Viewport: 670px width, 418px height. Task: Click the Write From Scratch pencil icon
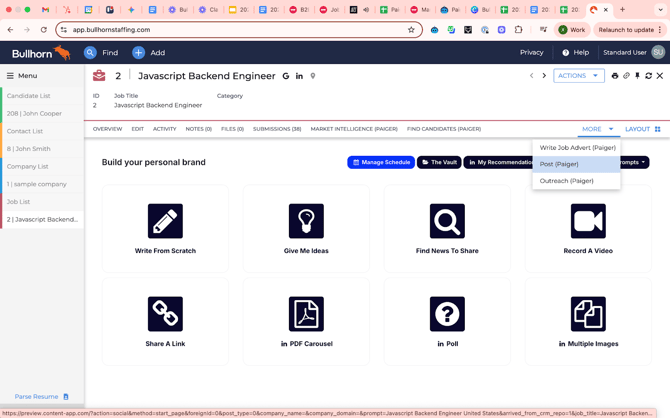click(x=165, y=221)
